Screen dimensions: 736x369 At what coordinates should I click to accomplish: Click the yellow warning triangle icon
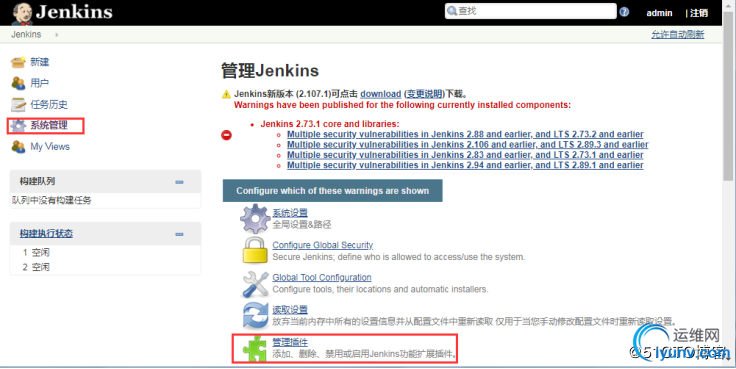coord(226,94)
